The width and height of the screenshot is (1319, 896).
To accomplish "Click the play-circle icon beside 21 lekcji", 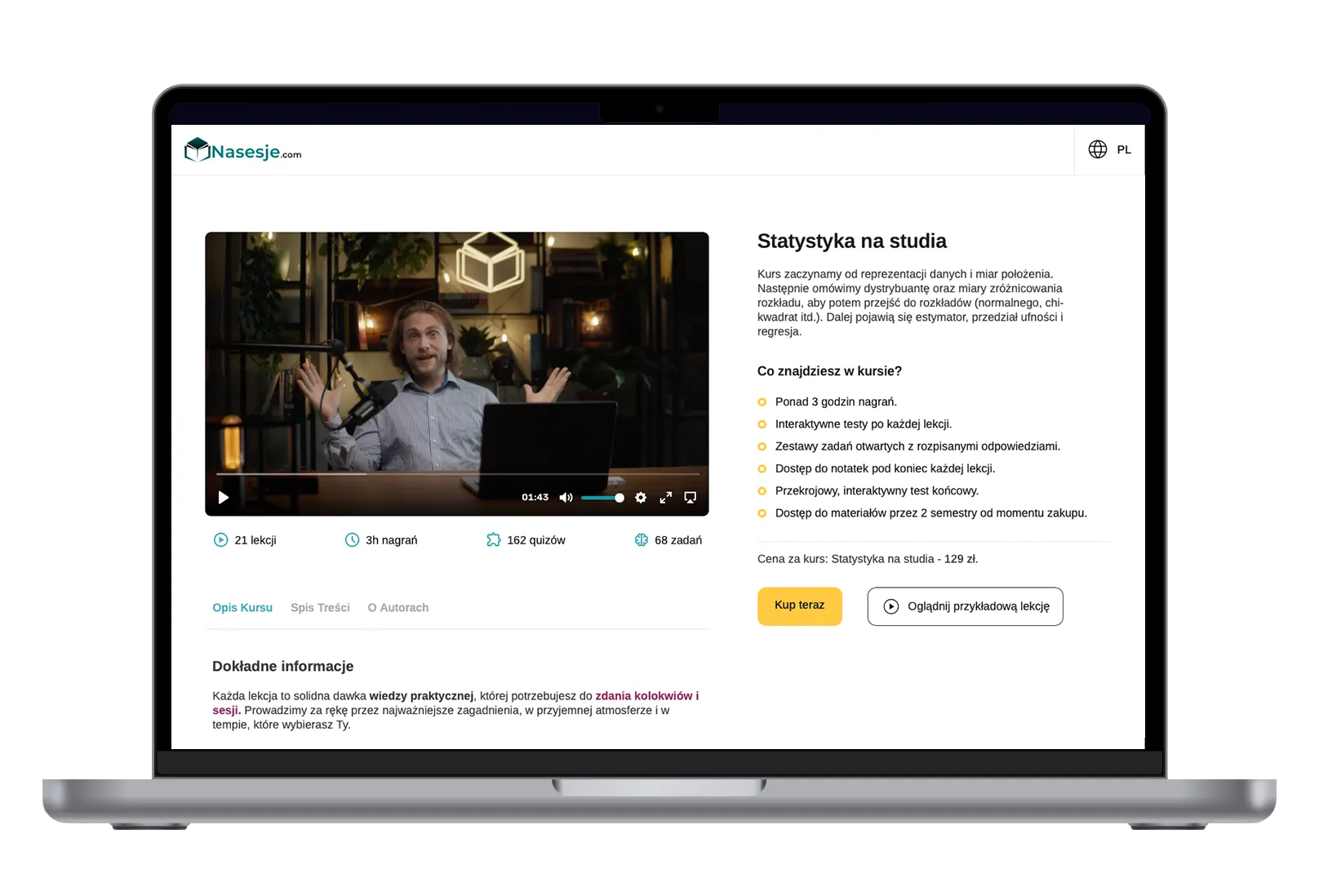I will (220, 539).
